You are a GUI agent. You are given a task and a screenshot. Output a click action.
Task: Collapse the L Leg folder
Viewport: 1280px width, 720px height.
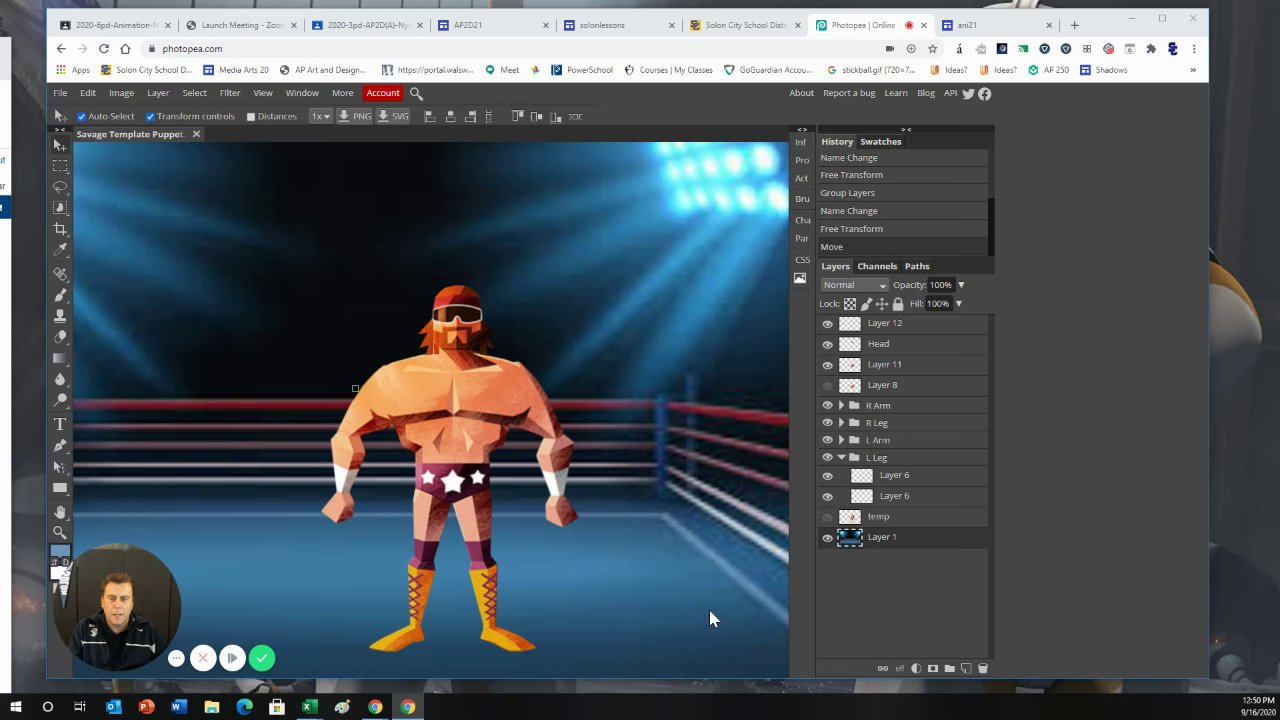pyautogui.click(x=841, y=457)
